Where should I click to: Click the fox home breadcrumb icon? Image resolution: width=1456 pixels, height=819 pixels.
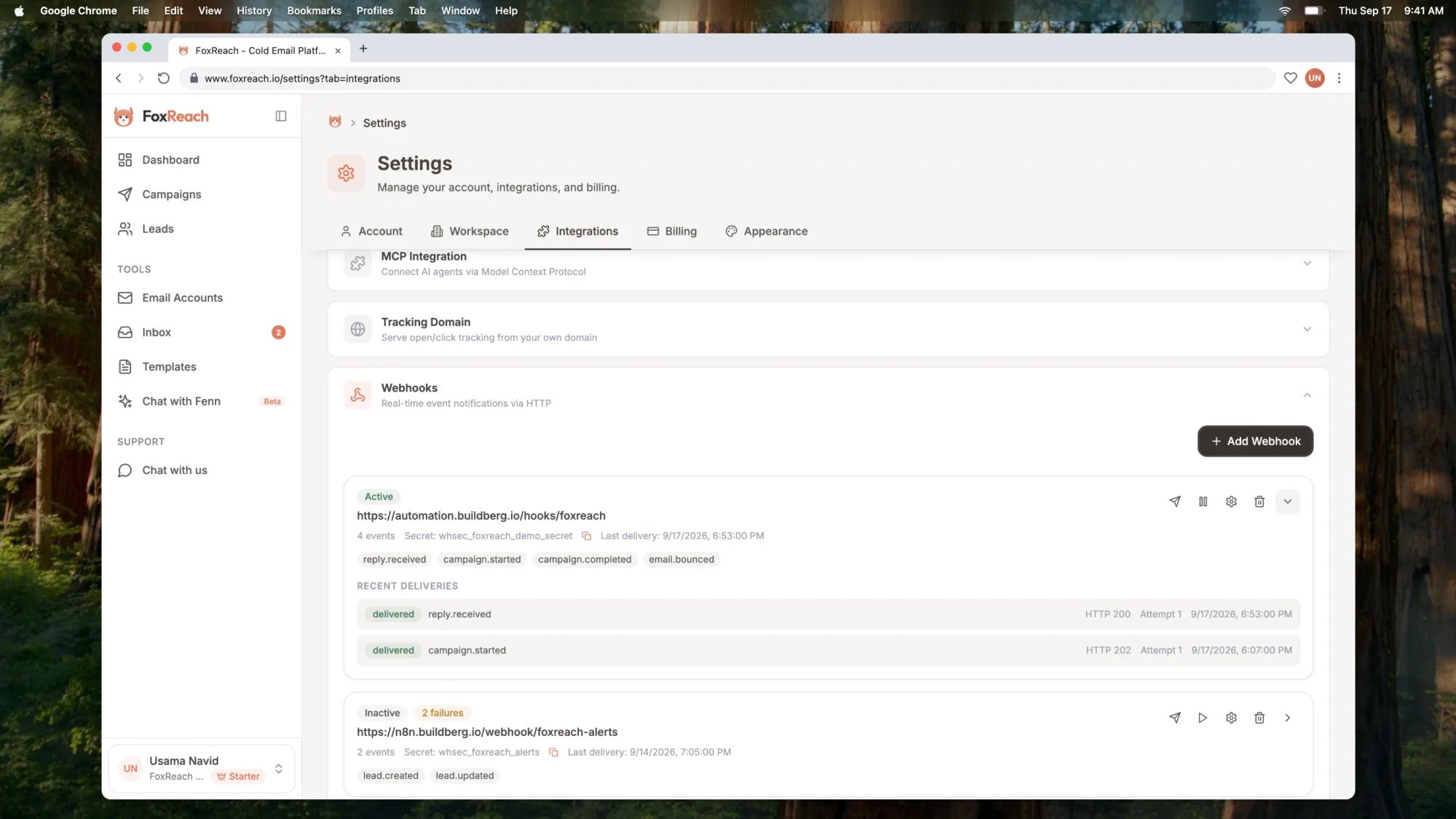point(335,122)
